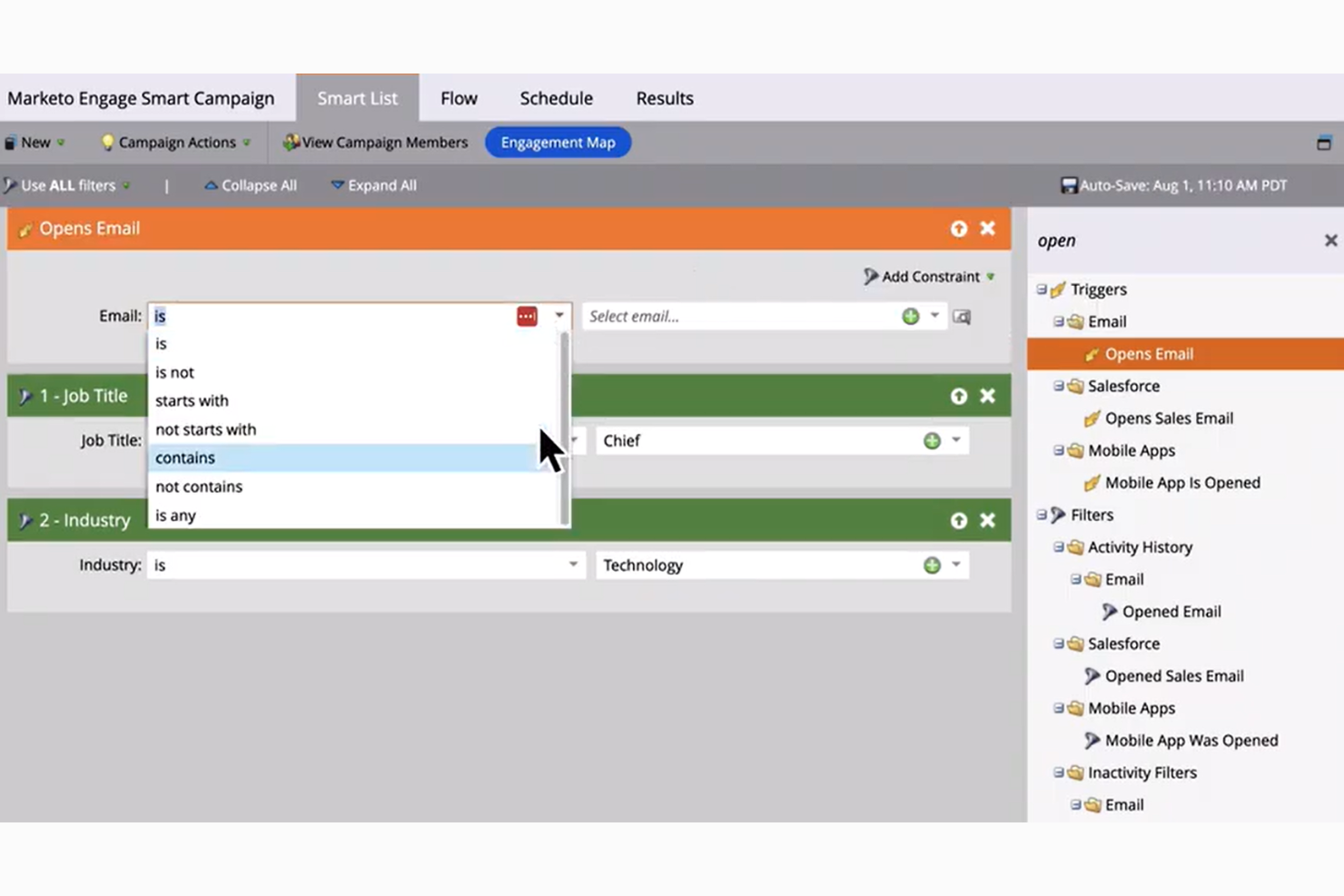1344x896 pixels.
Task: Choose 'starts with' from operator list
Action: 354,400
